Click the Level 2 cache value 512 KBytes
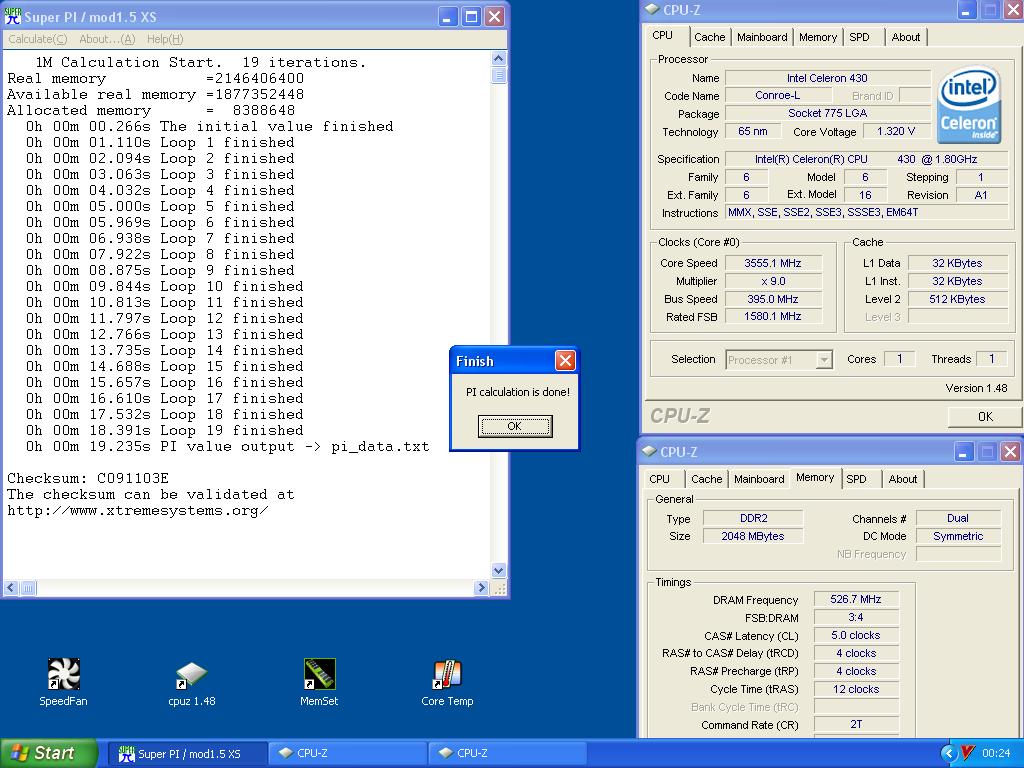This screenshot has height=768, width=1024. [x=957, y=299]
